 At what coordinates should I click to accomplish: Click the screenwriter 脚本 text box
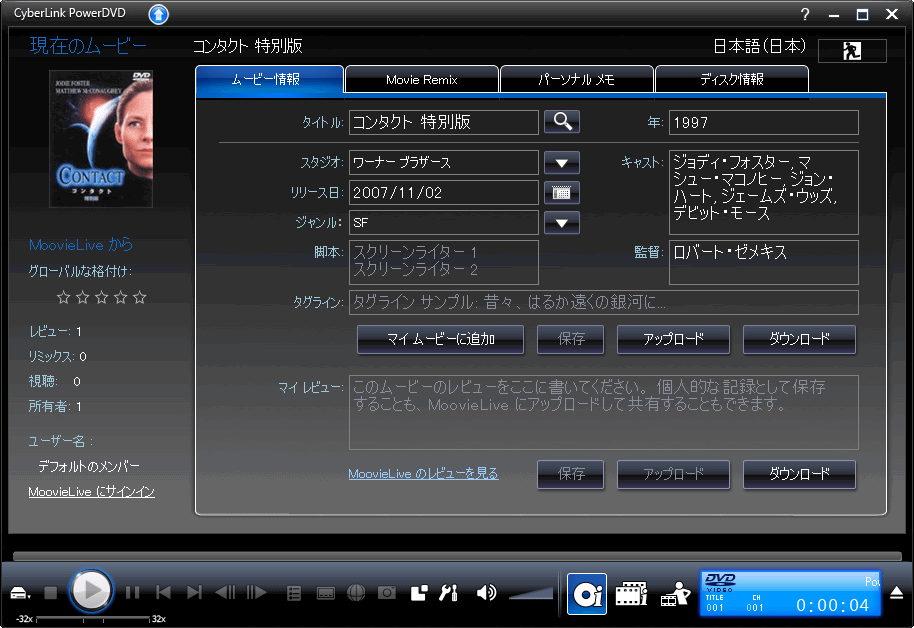444,262
